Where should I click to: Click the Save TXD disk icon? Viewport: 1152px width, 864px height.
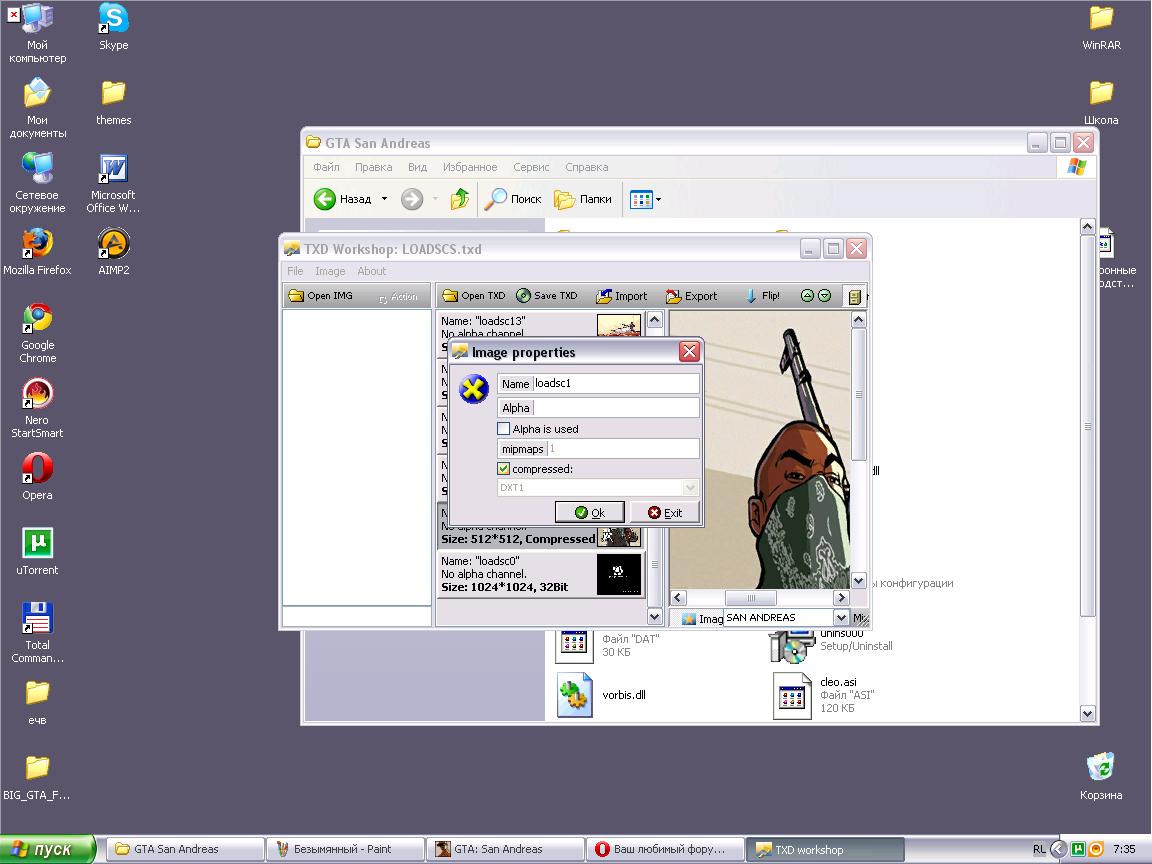pos(524,296)
